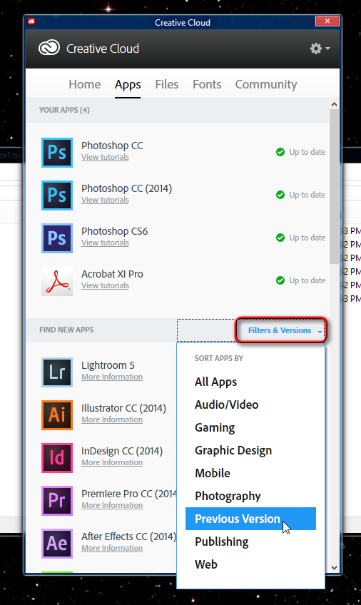
Task: Click the Creative Cloud title bar icon
Action: 32,22
